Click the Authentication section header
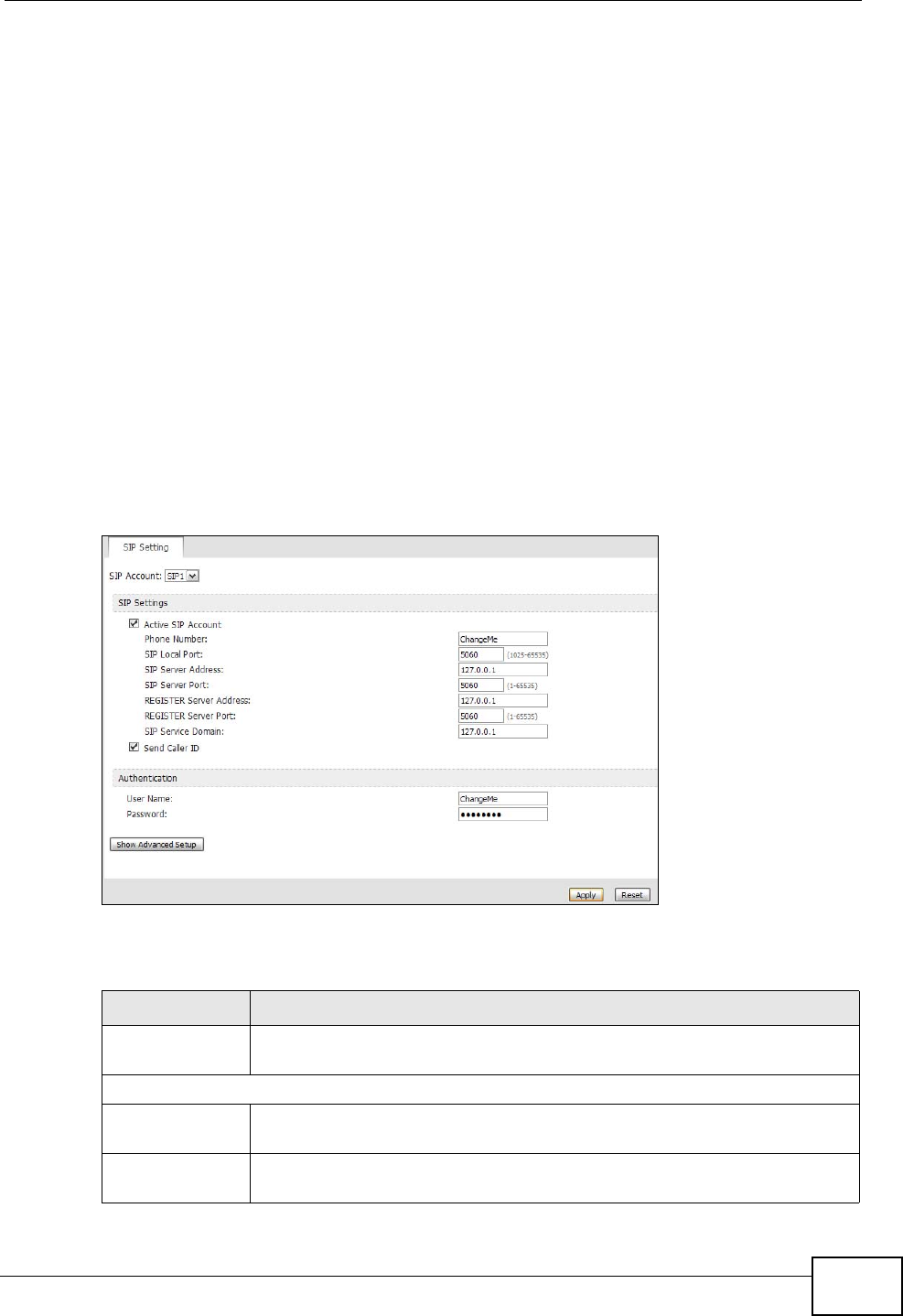This screenshot has height=1316, width=903. (383, 778)
